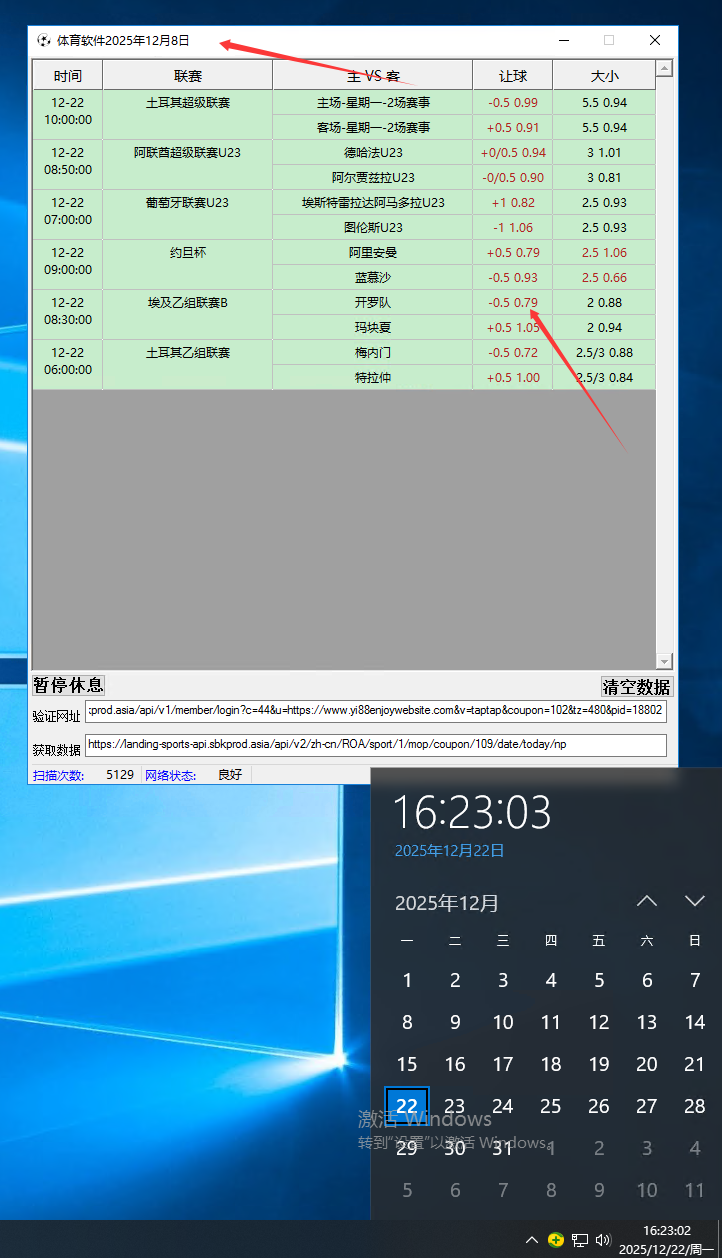
Task: Click the 清空数据 button
Action: click(x=636, y=686)
